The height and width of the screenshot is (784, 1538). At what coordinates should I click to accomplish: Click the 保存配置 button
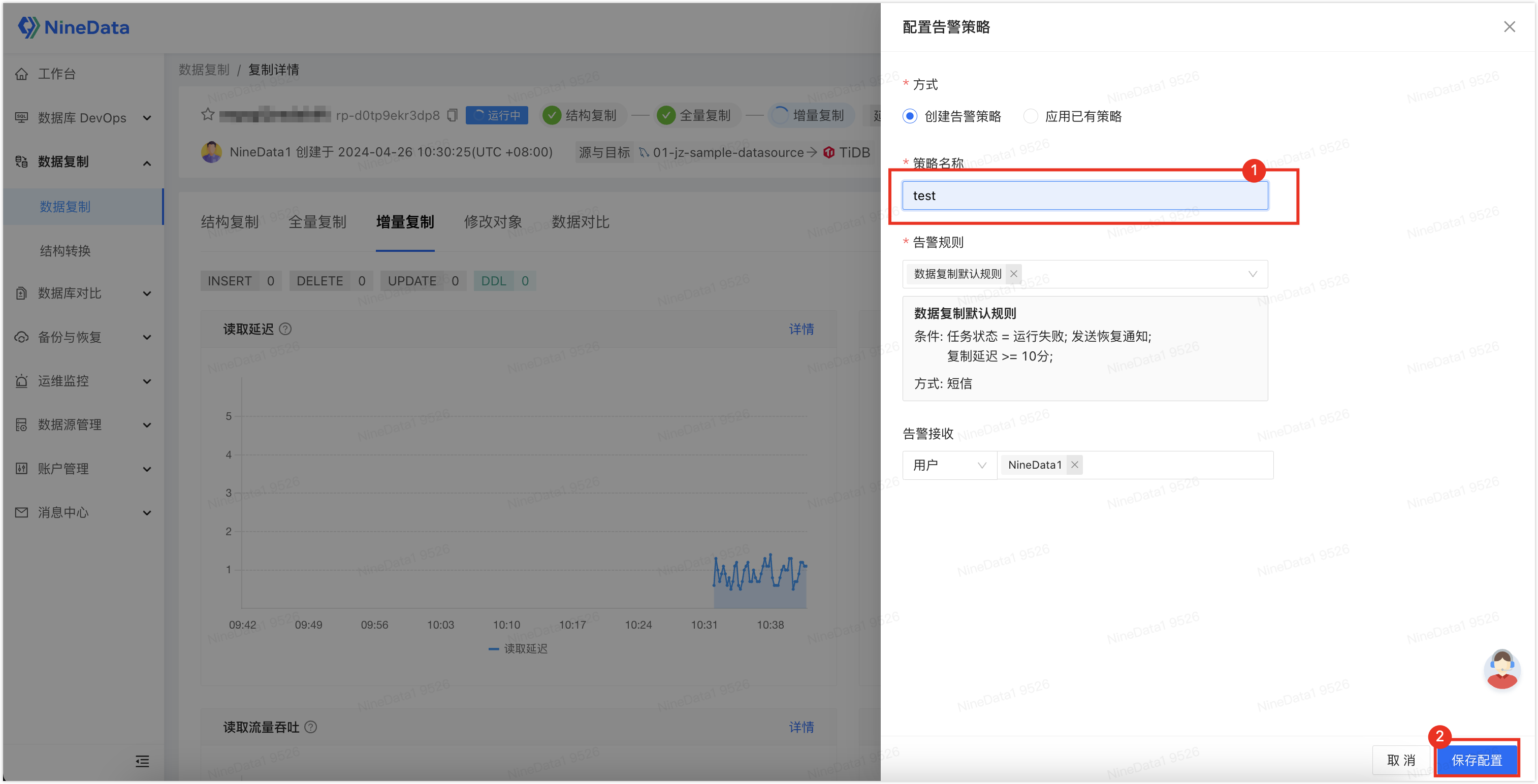1477,760
